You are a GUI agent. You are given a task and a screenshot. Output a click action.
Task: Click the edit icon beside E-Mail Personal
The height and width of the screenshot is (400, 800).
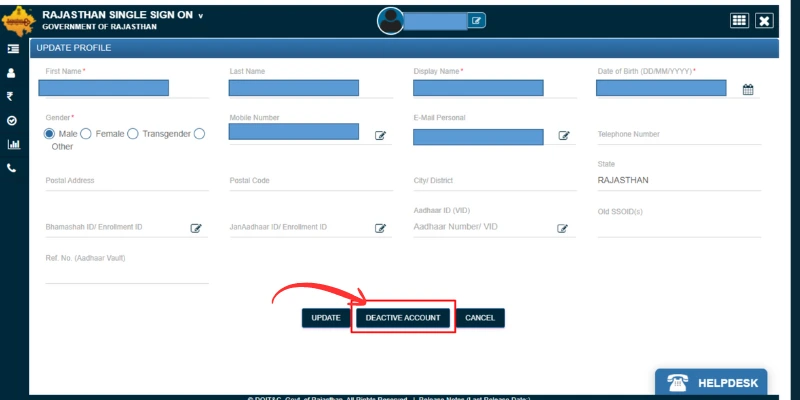click(x=564, y=136)
